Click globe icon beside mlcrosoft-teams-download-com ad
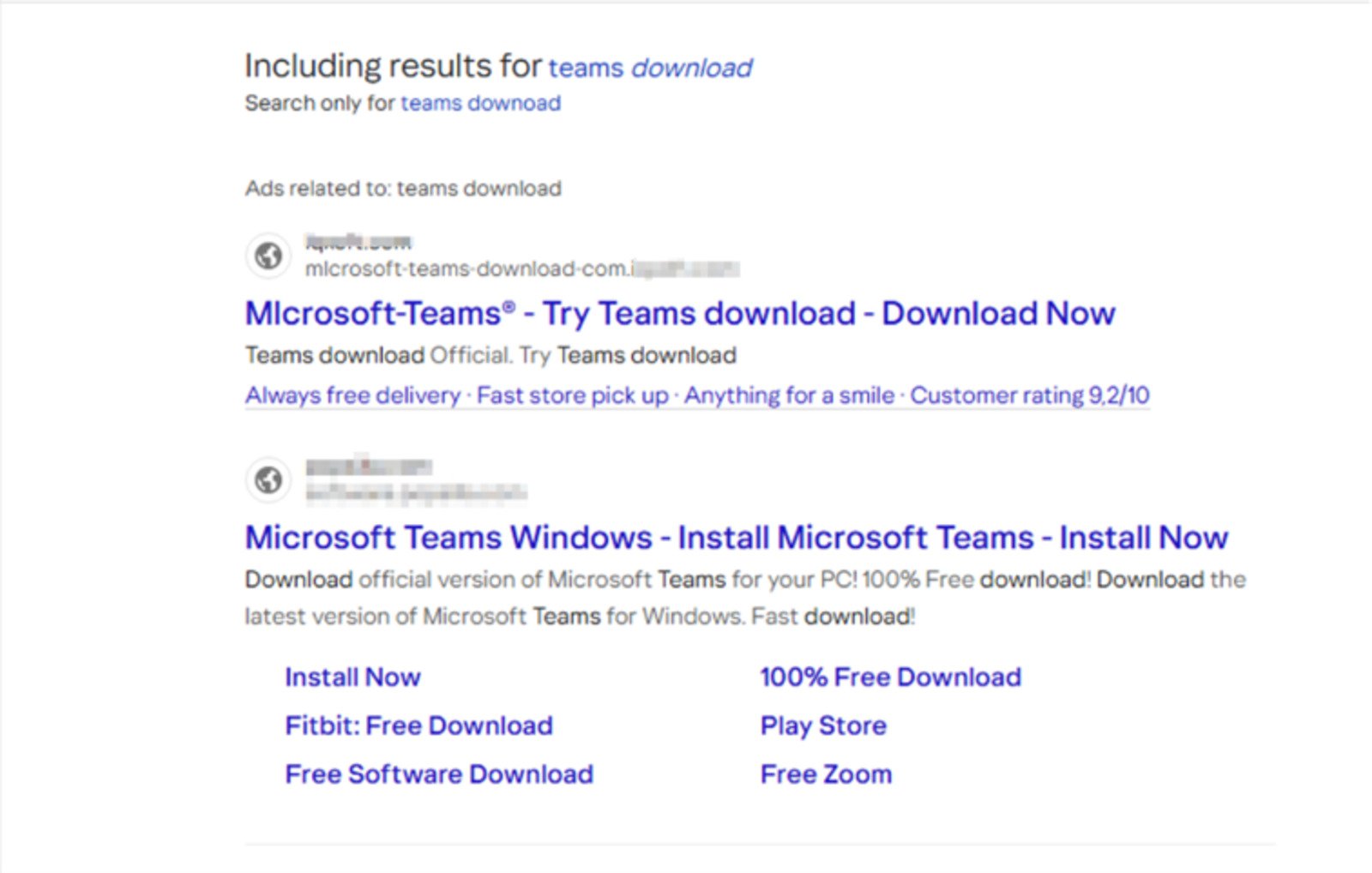The width and height of the screenshot is (1372, 873). (268, 256)
